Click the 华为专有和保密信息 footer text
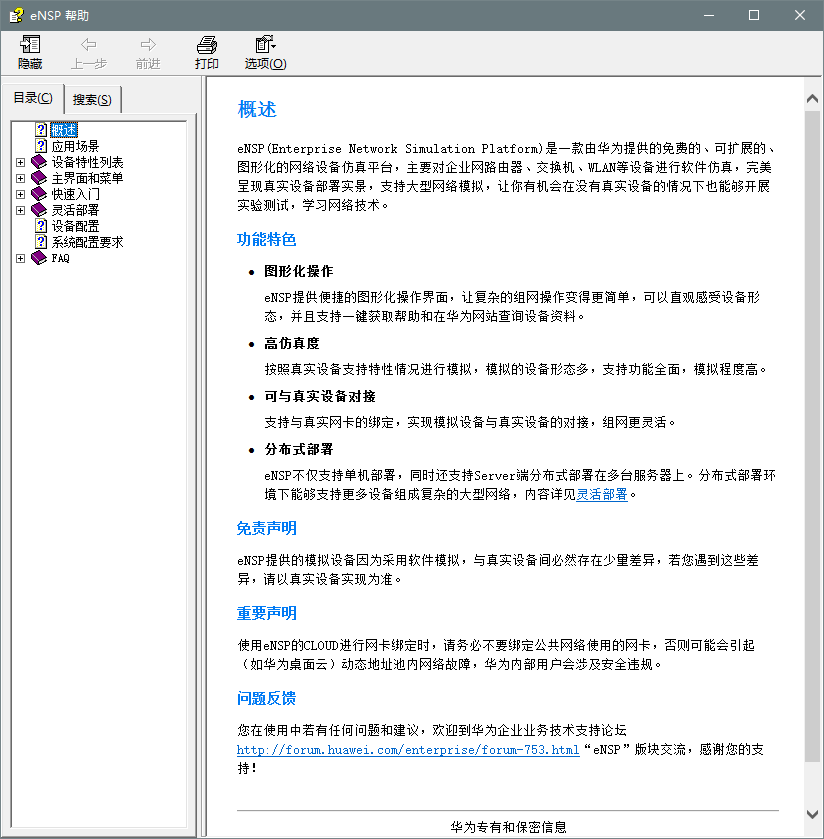824x839 pixels. pos(508,827)
